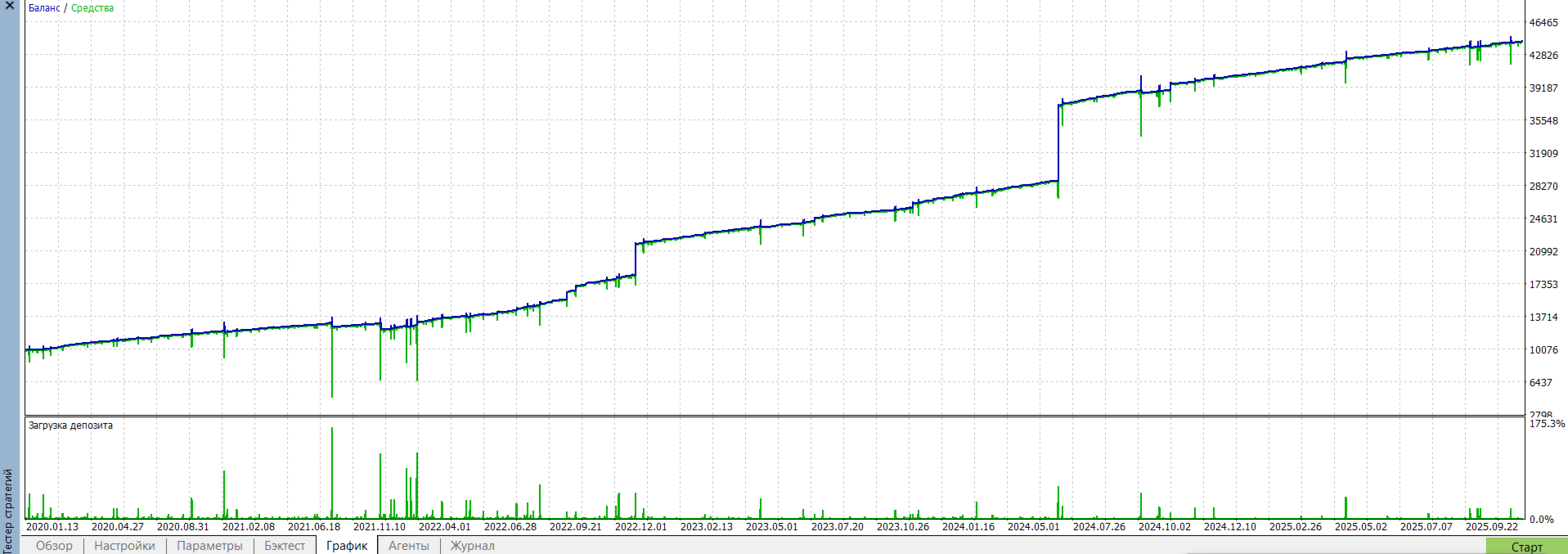Click the 2024.10.02 date label
Viewport: 1568px width, 554px height.
coord(1165,527)
